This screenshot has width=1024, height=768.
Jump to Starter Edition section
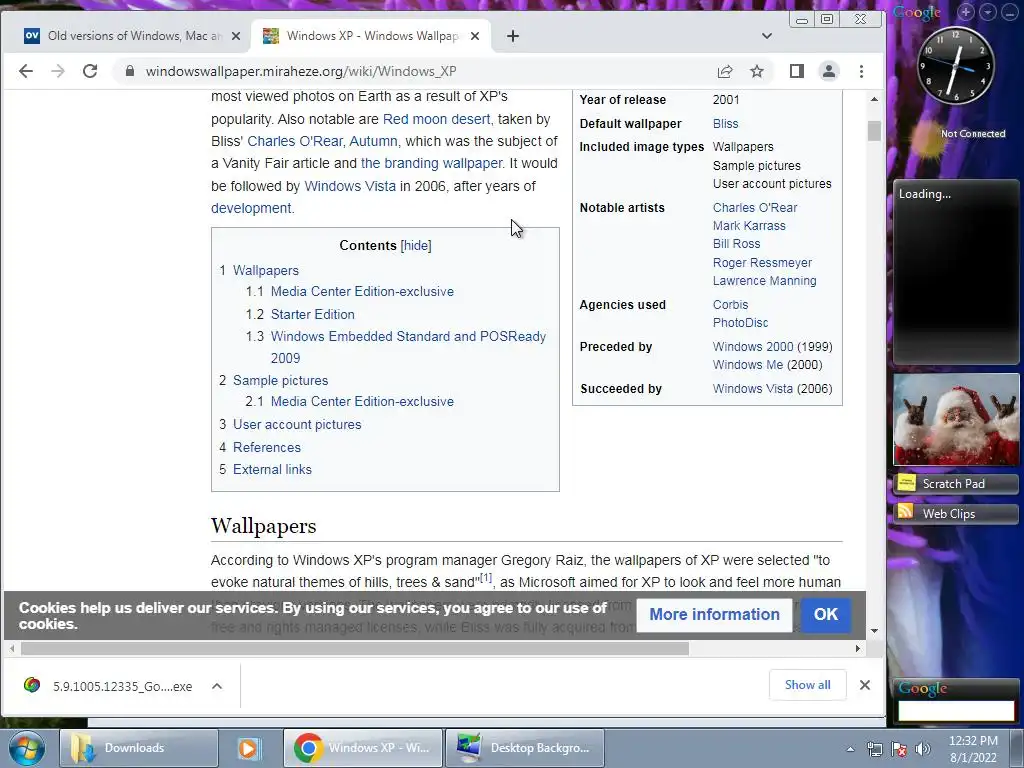pyautogui.click(x=313, y=314)
